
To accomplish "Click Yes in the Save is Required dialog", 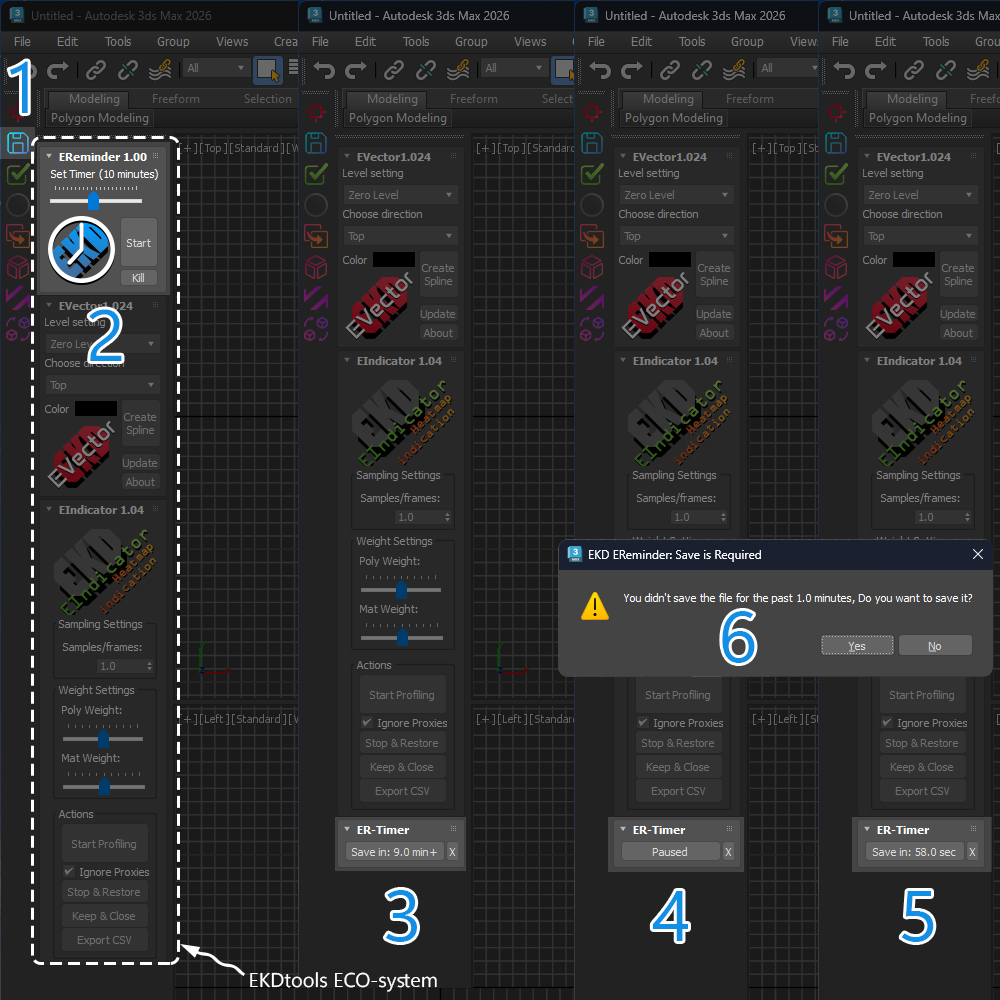I will click(x=857, y=645).
